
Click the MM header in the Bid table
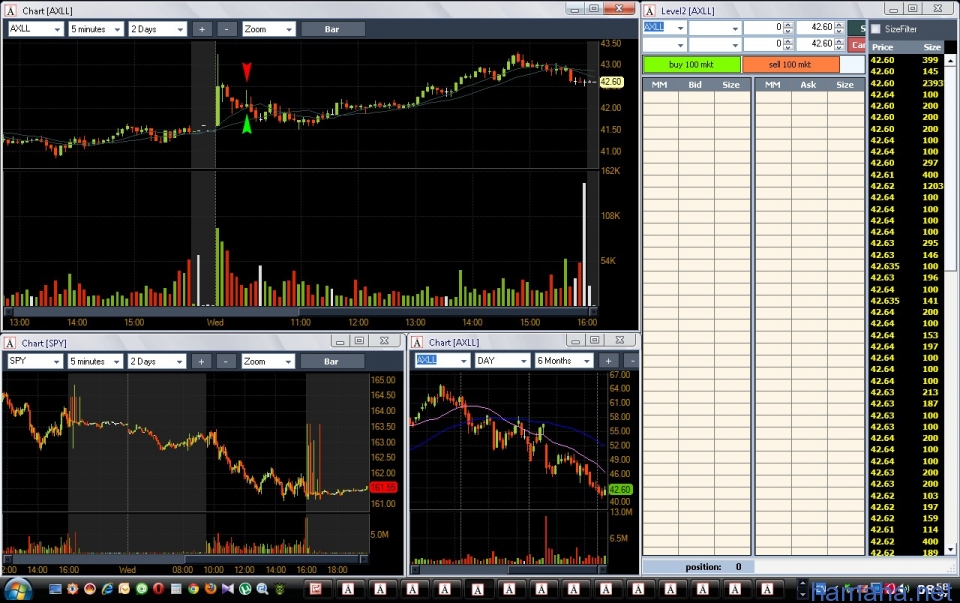pos(660,84)
